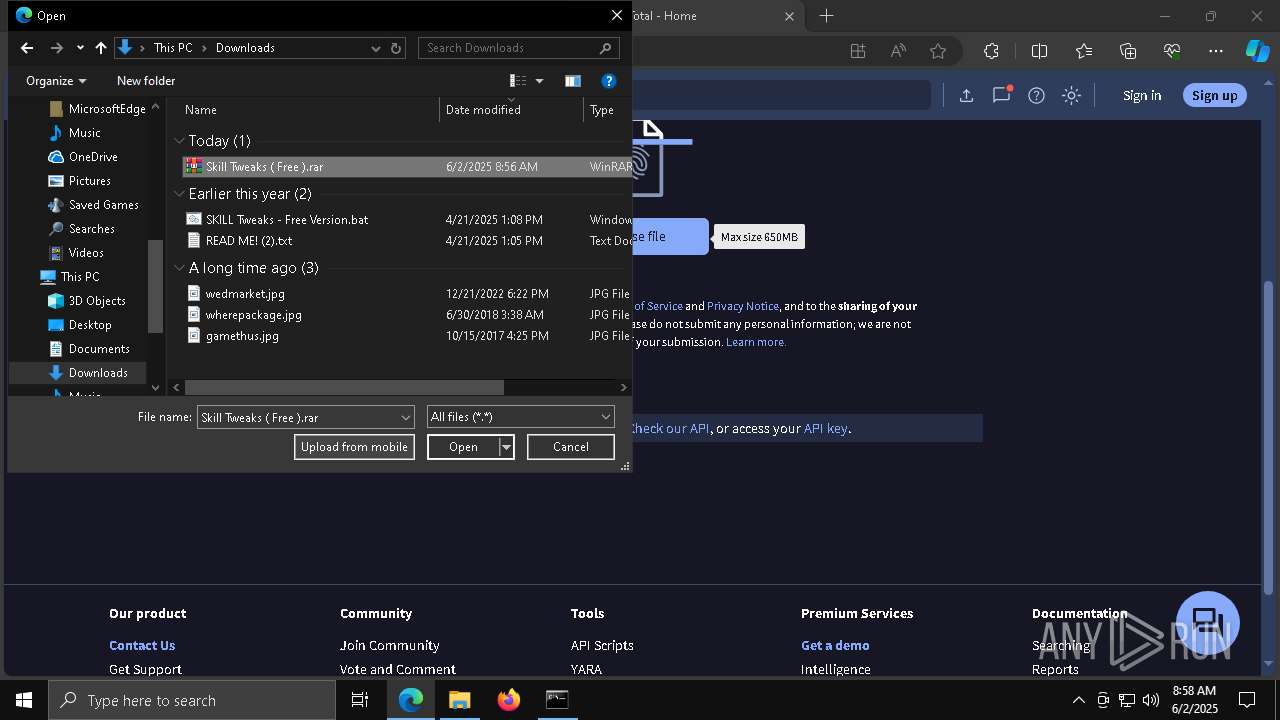Select MicrosoftEdge folder in tree
This screenshot has width=1280, height=720.
[x=97, y=109]
